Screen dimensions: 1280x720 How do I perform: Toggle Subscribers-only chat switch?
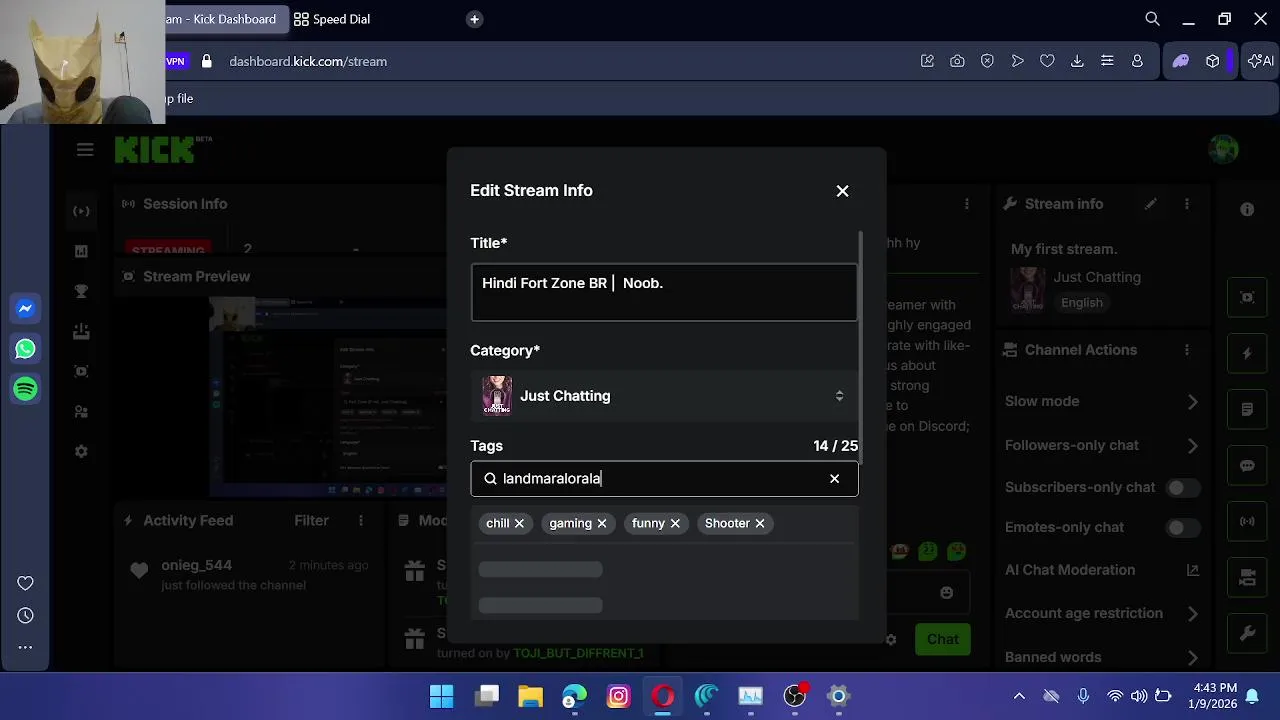click(x=1182, y=487)
